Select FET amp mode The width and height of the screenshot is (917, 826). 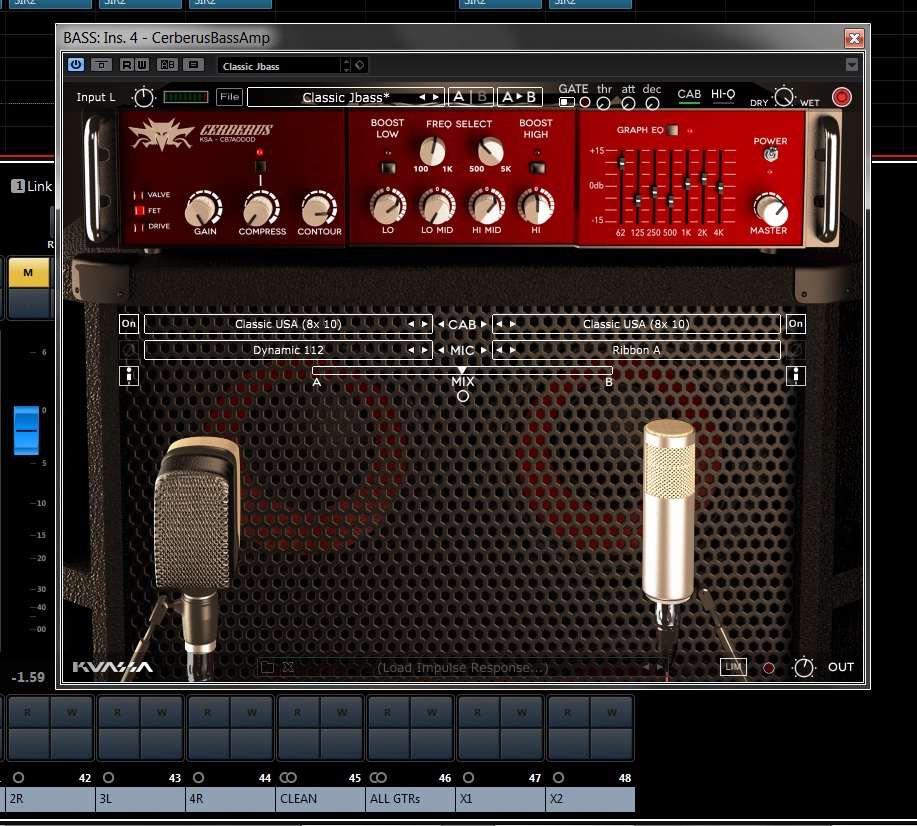pos(139,211)
